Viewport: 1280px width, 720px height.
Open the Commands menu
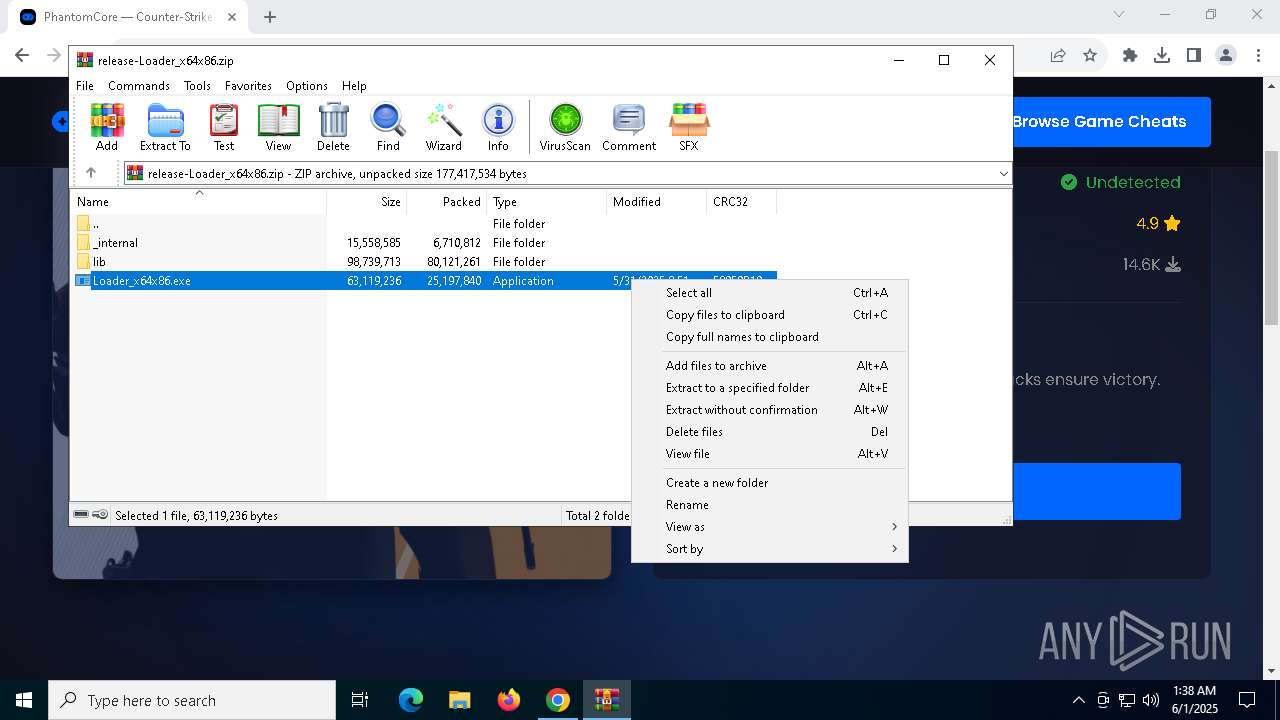point(139,86)
